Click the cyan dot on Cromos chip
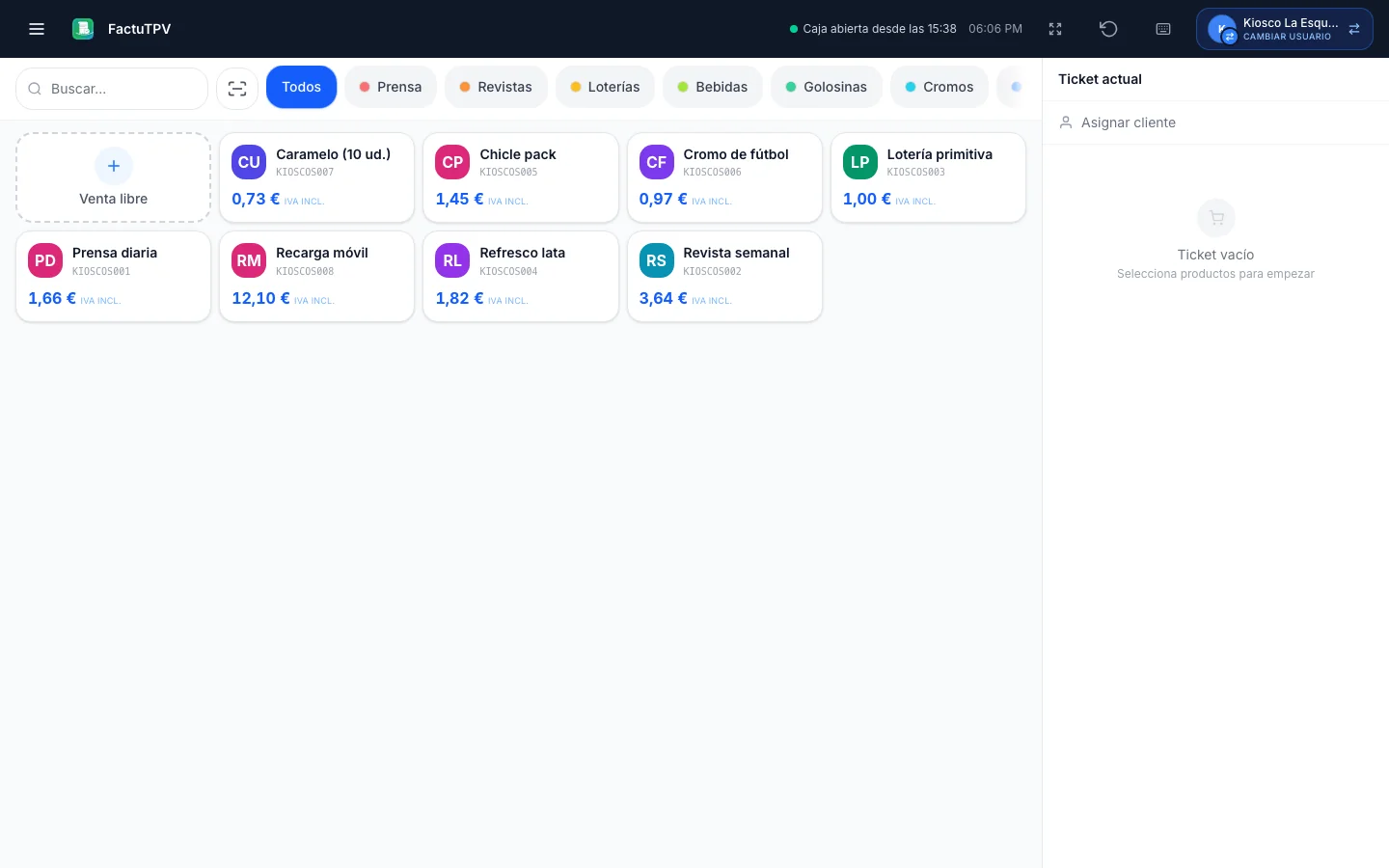Screen dimensions: 1389x868 pyautogui.click(x=911, y=87)
